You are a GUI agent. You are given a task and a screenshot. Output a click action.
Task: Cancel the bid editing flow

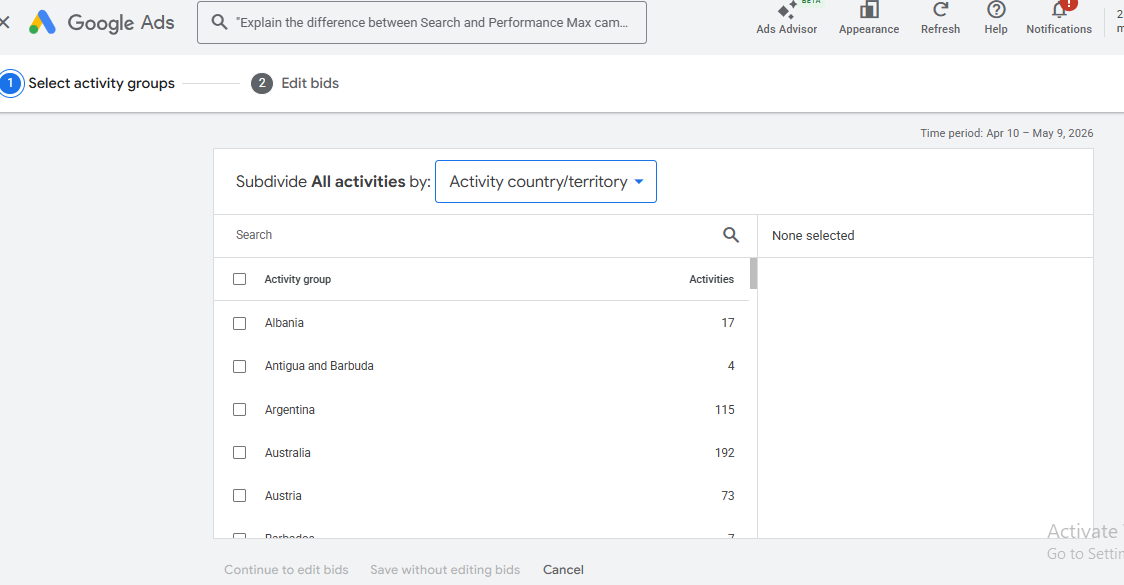point(563,569)
